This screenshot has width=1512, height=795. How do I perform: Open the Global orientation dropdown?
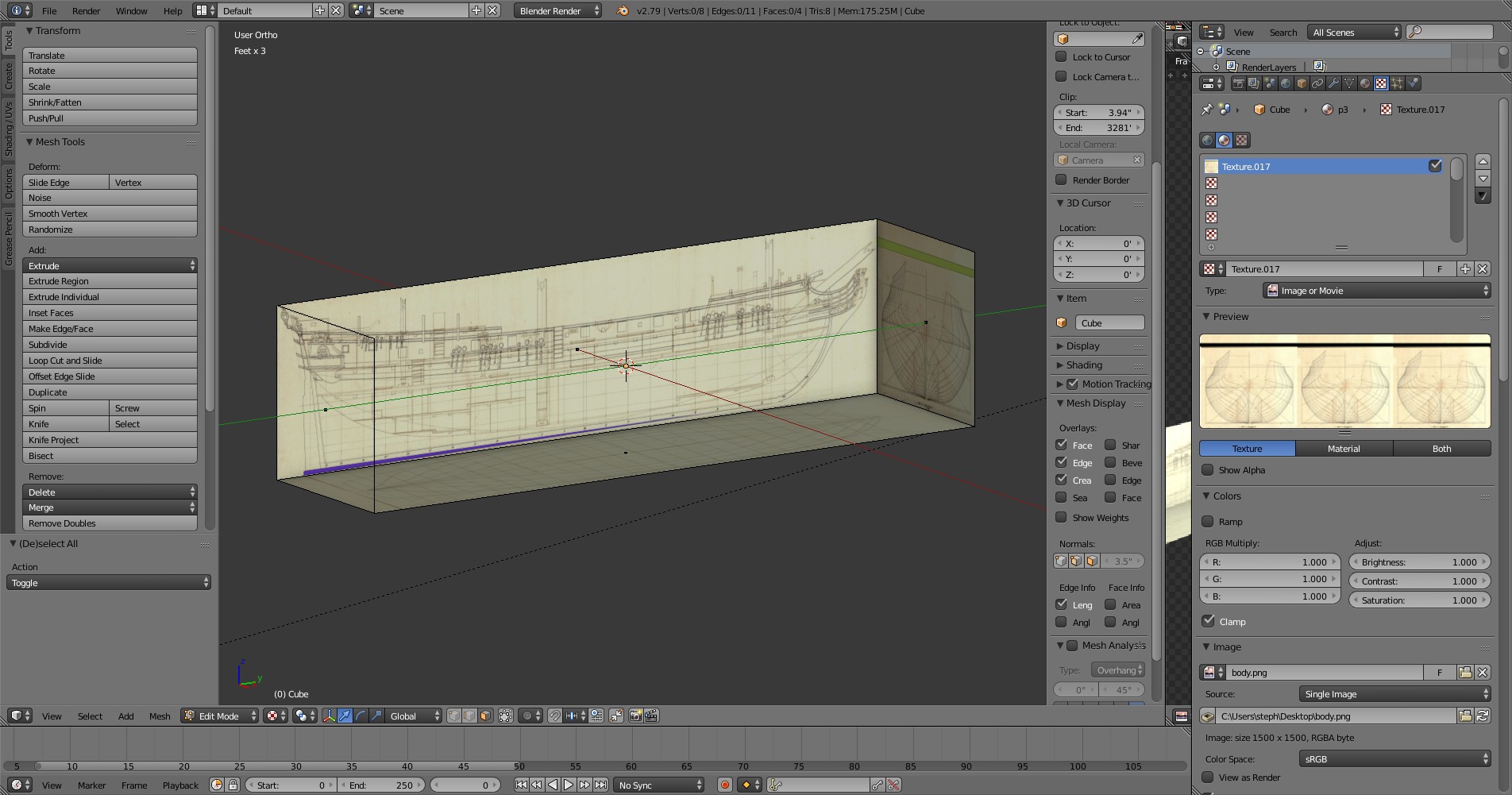point(414,716)
